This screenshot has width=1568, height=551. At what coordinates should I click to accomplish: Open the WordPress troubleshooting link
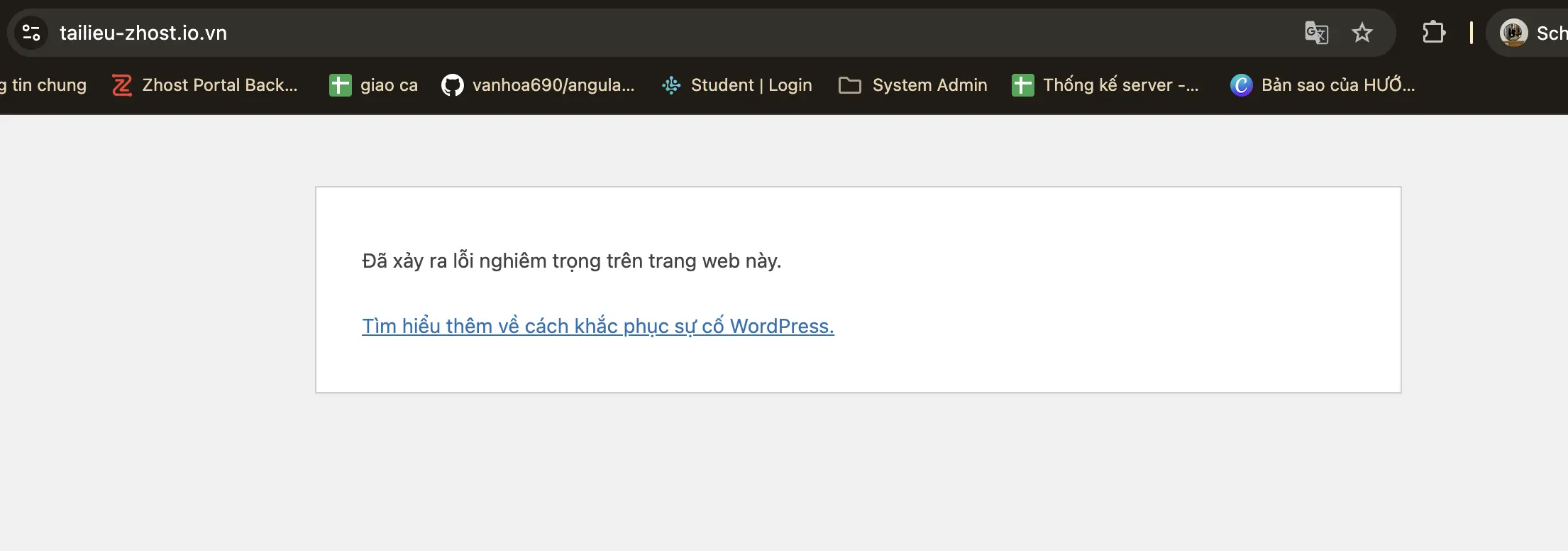pyautogui.click(x=597, y=326)
